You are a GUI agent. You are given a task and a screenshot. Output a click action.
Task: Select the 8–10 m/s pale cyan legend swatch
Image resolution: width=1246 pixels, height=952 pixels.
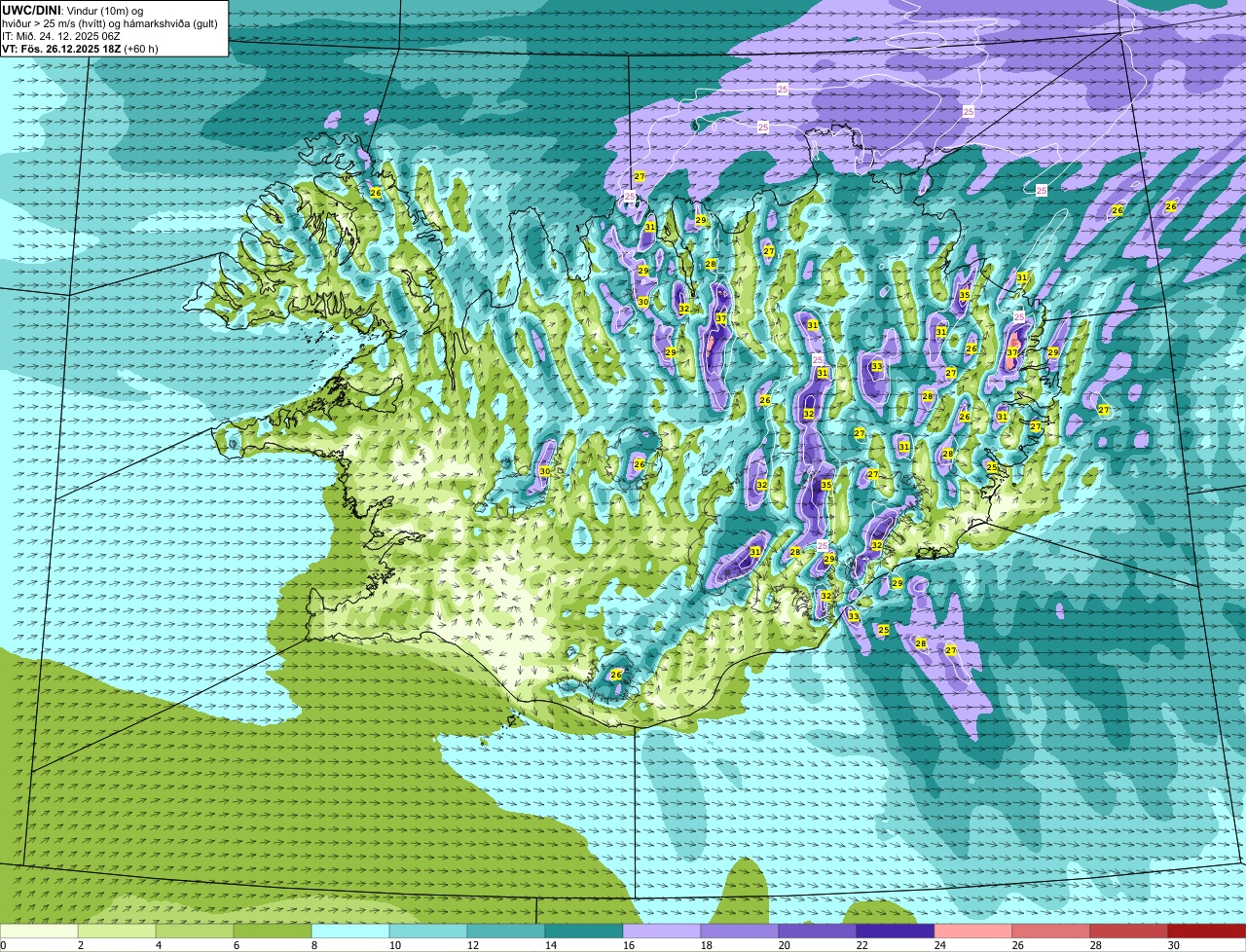point(350,932)
